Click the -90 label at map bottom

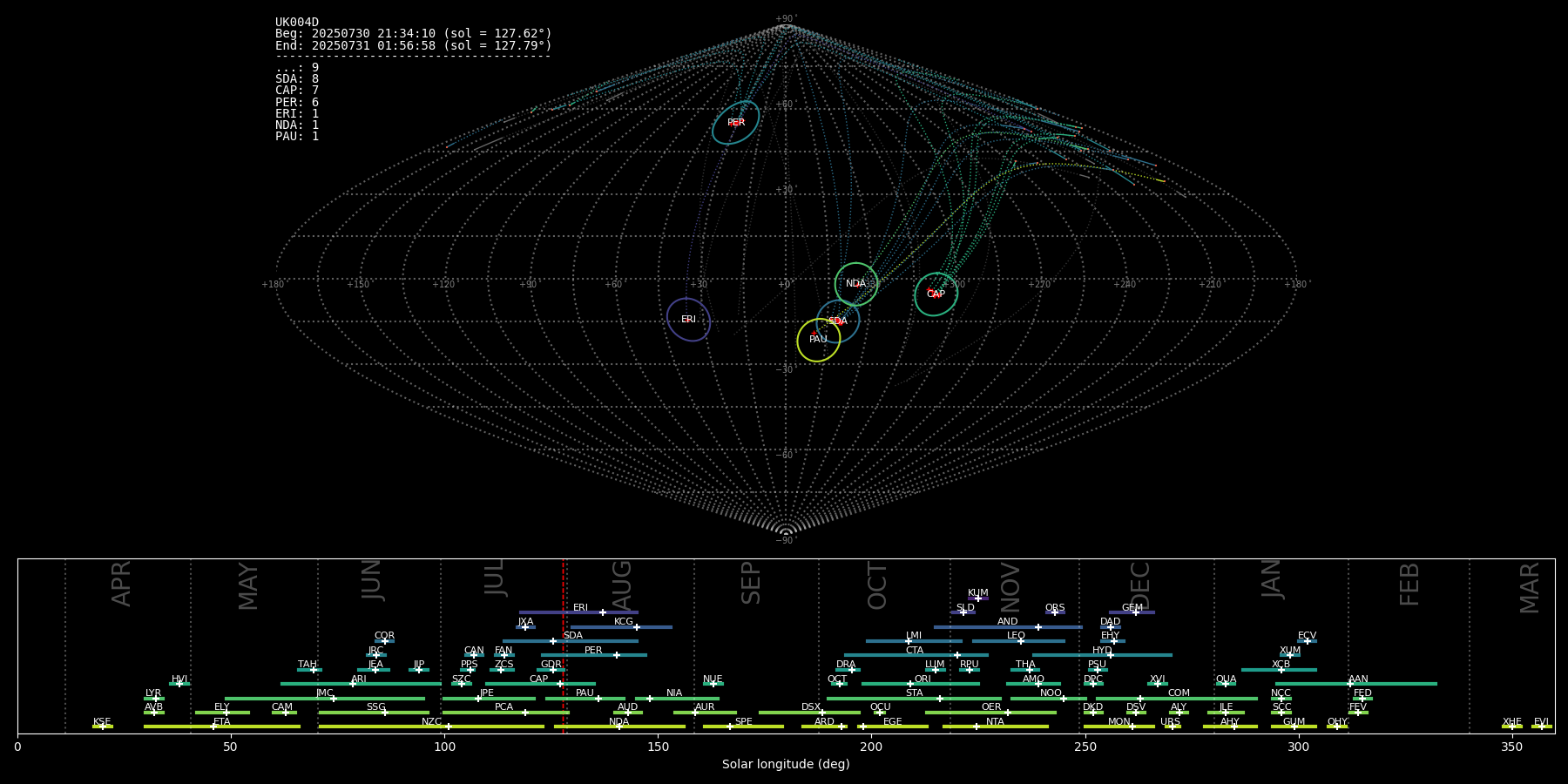786,541
